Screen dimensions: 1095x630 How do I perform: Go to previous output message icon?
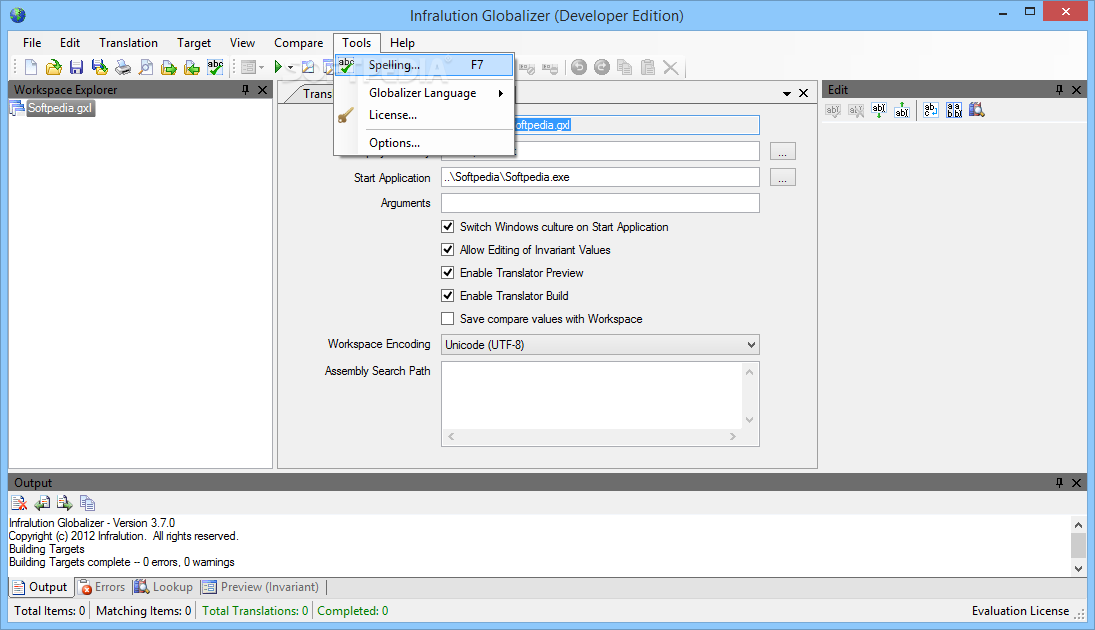click(x=42, y=503)
